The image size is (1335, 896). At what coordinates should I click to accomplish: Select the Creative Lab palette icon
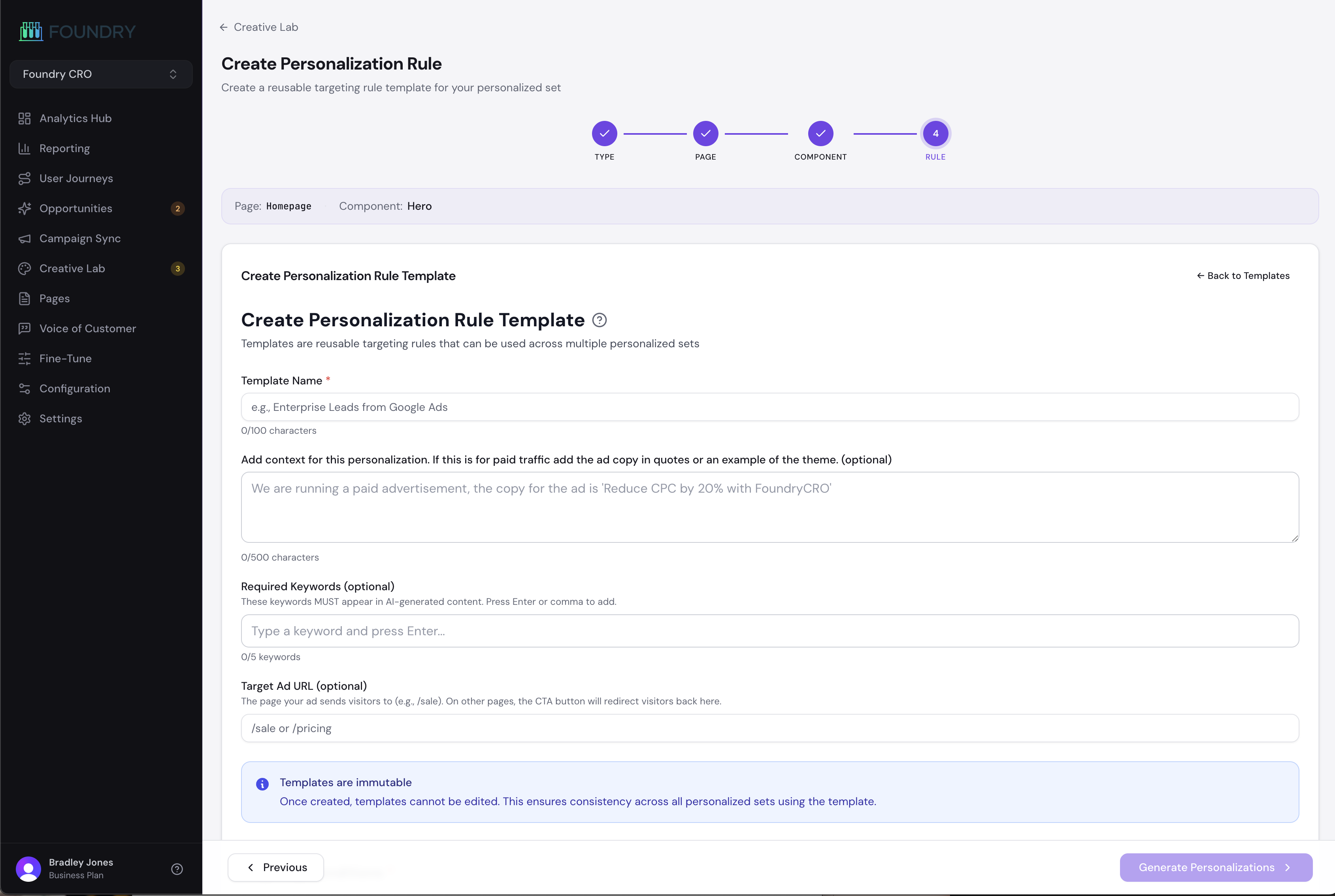pos(24,268)
